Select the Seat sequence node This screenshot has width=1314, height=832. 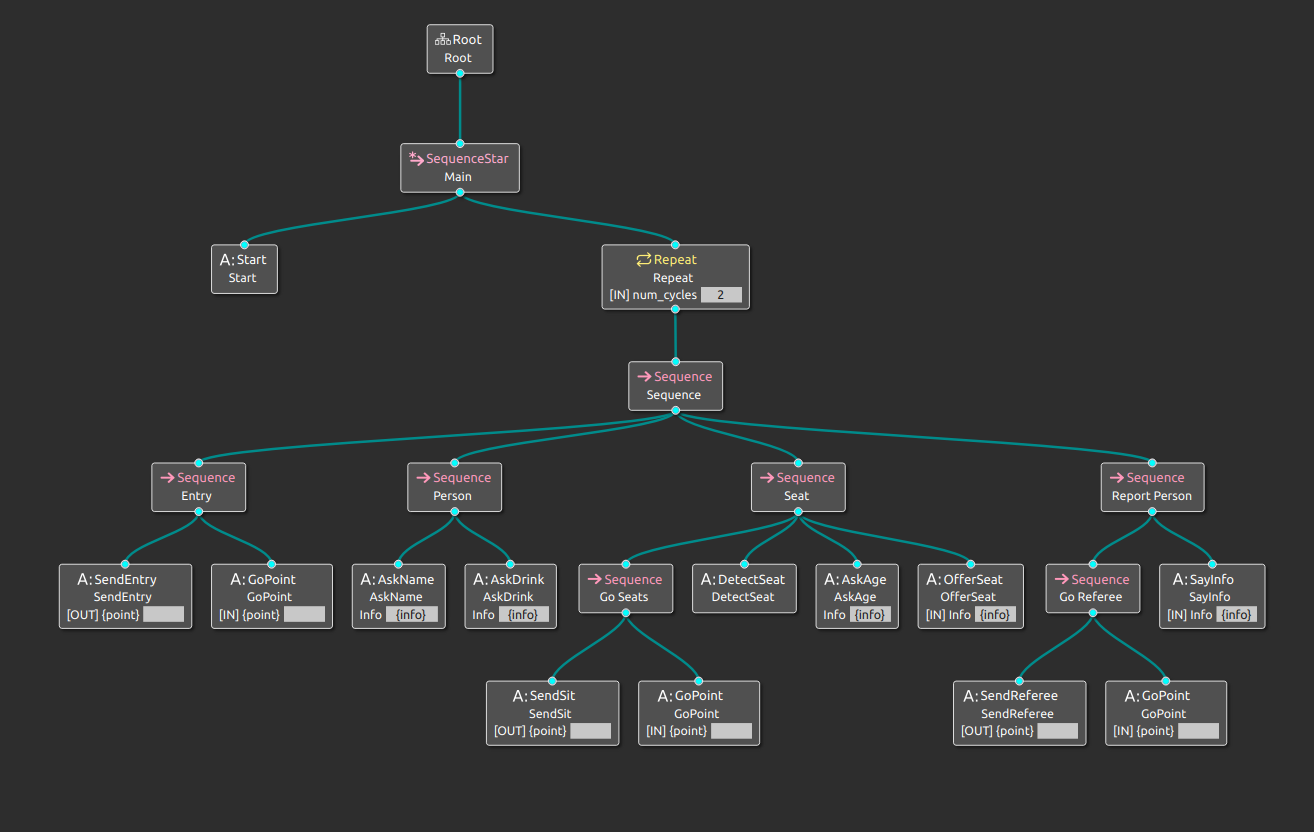(798, 487)
